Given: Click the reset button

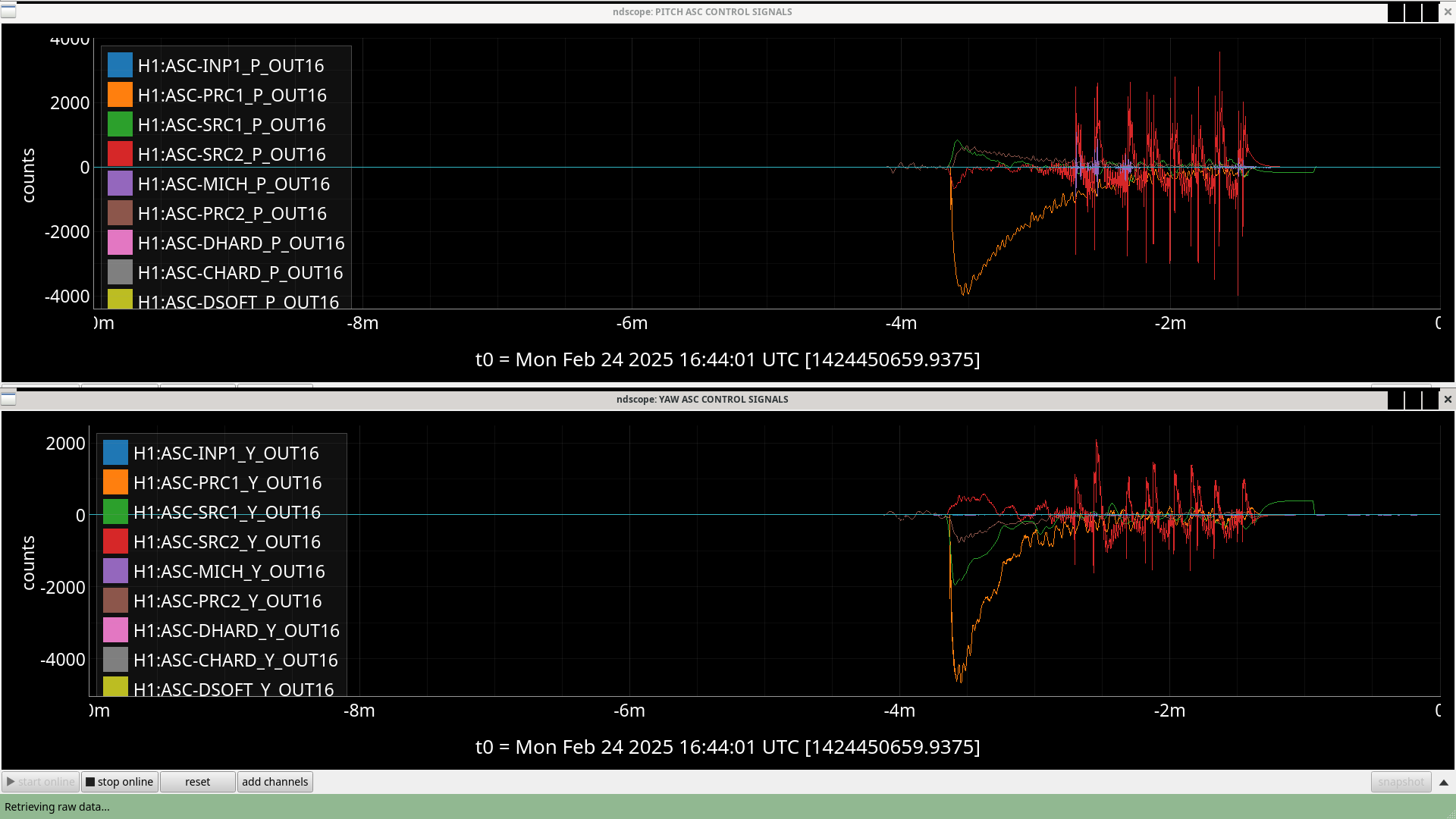Looking at the screenshot, I should pos(198,782).
